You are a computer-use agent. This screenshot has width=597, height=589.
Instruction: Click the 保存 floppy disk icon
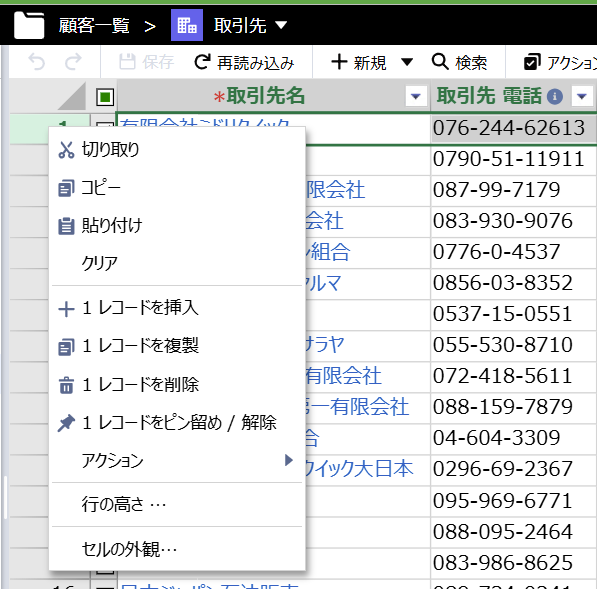click(127, 62)
